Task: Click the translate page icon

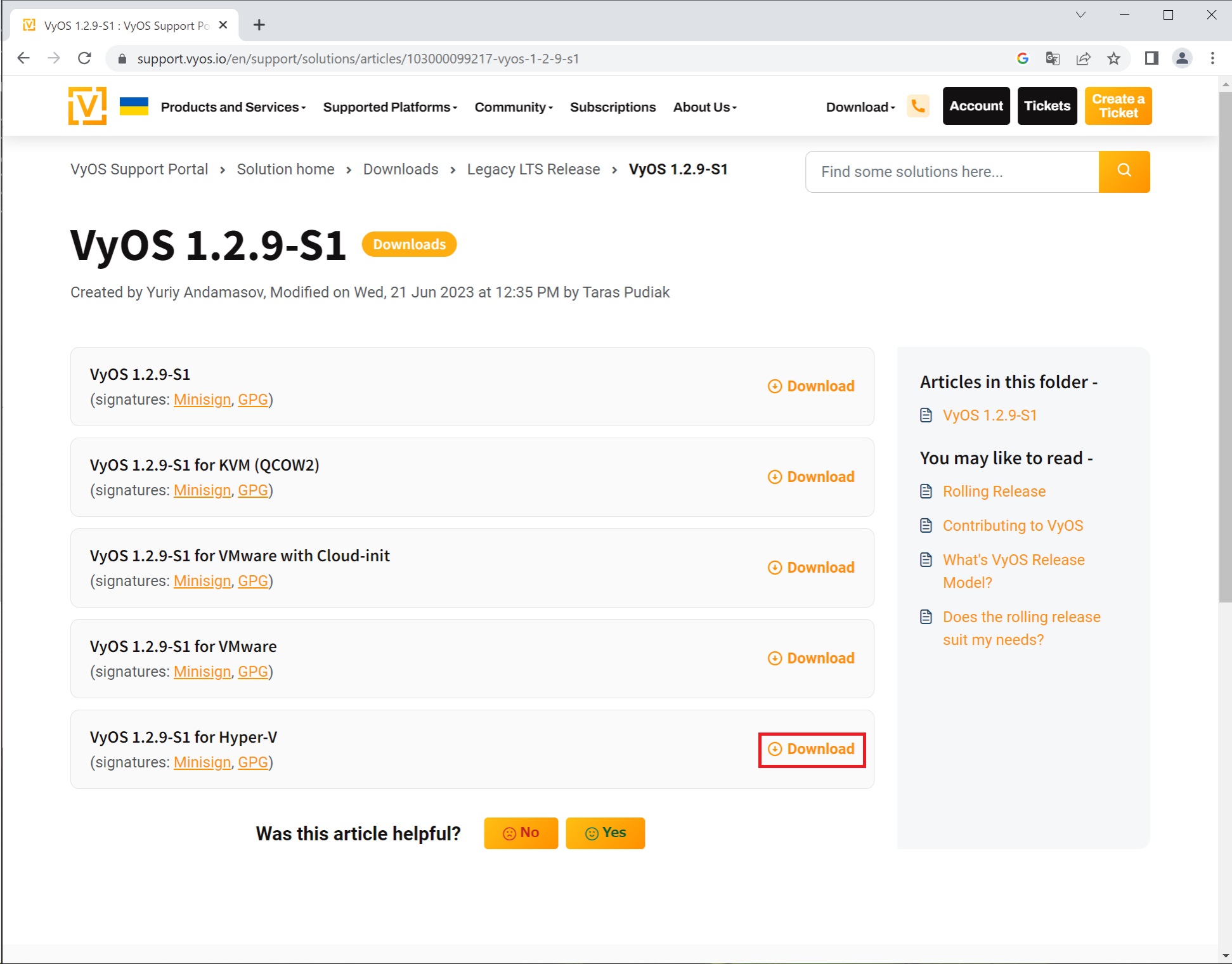Action: pyautogui.click(x=1053, y=58)
